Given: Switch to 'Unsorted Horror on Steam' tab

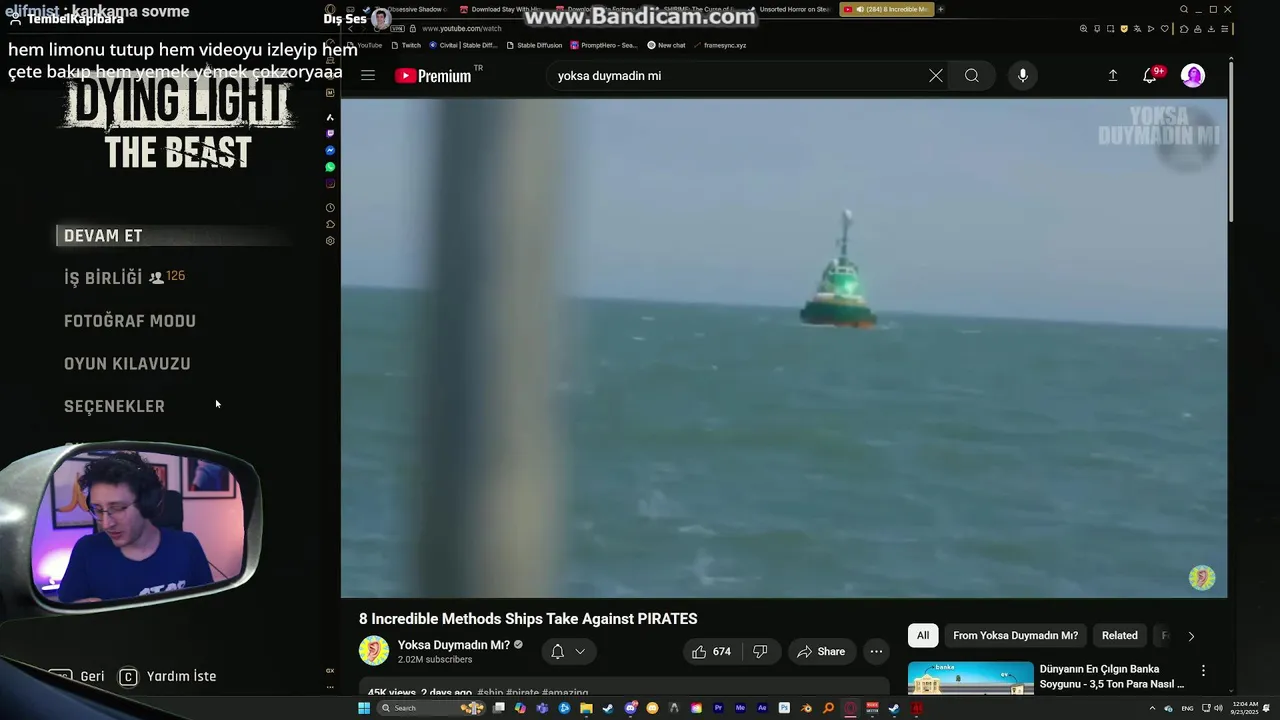Looking at the screenshot, I should [x=790, y=9].
